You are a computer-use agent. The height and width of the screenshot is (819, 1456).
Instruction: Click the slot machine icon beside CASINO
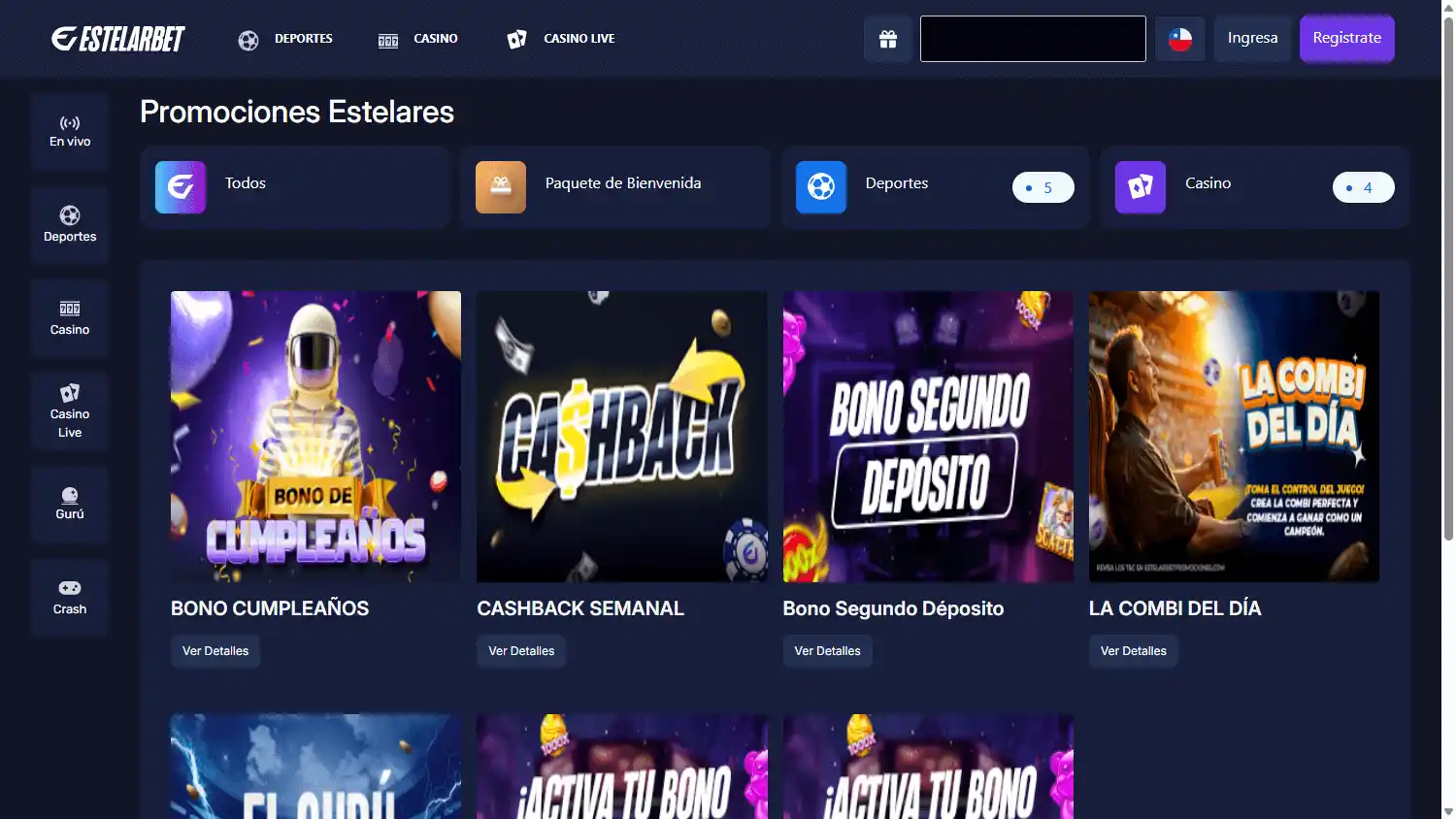click(388, 41)
